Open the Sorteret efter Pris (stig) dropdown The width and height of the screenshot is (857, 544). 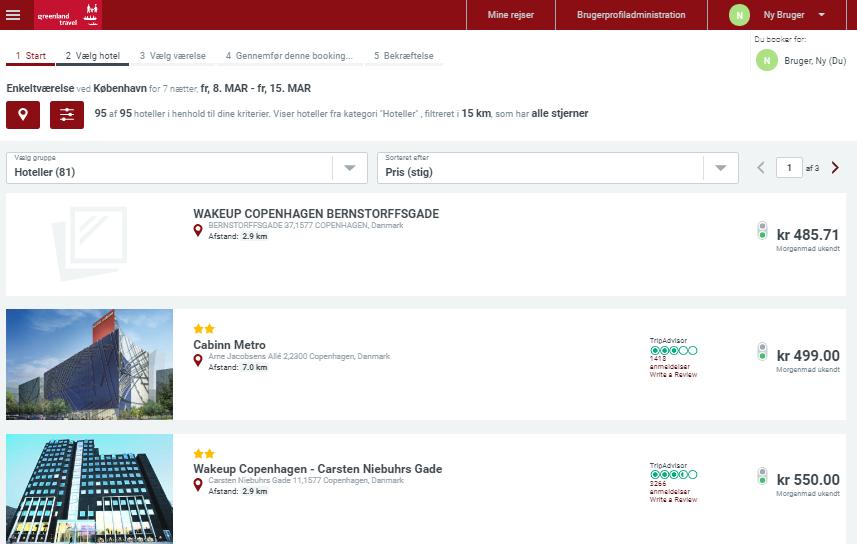(557, 168)
